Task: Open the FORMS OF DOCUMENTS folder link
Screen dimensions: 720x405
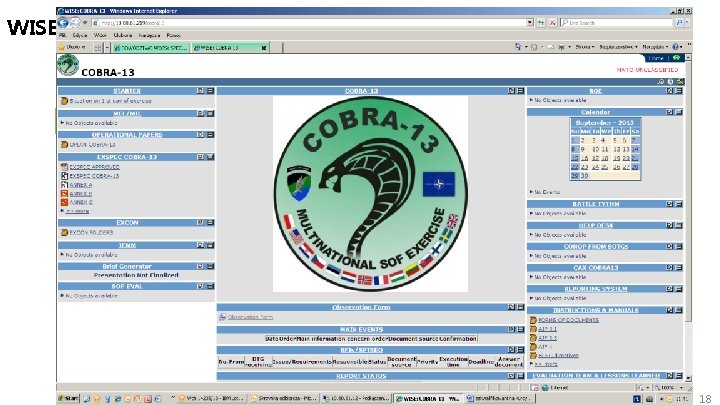Action: 568,320
